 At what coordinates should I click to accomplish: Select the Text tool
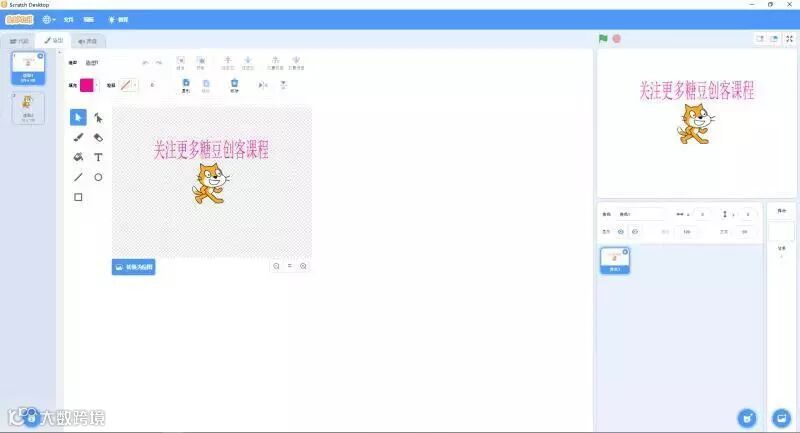98,157
